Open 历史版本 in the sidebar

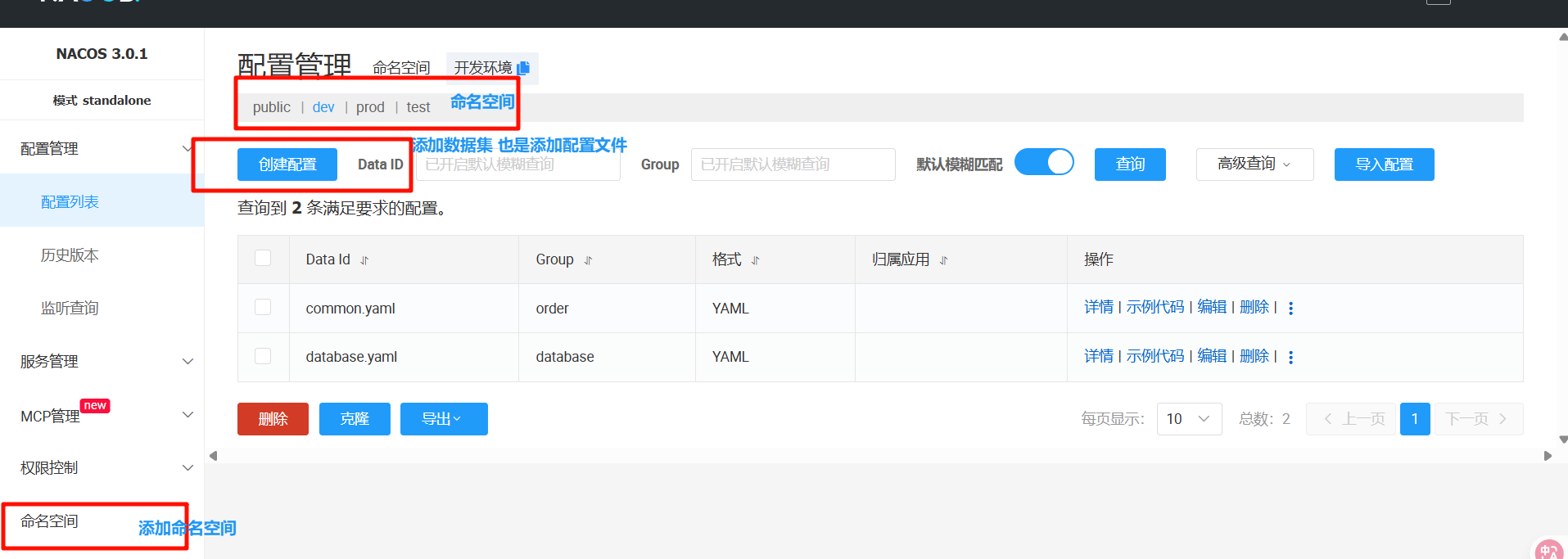tap(70, 255)
